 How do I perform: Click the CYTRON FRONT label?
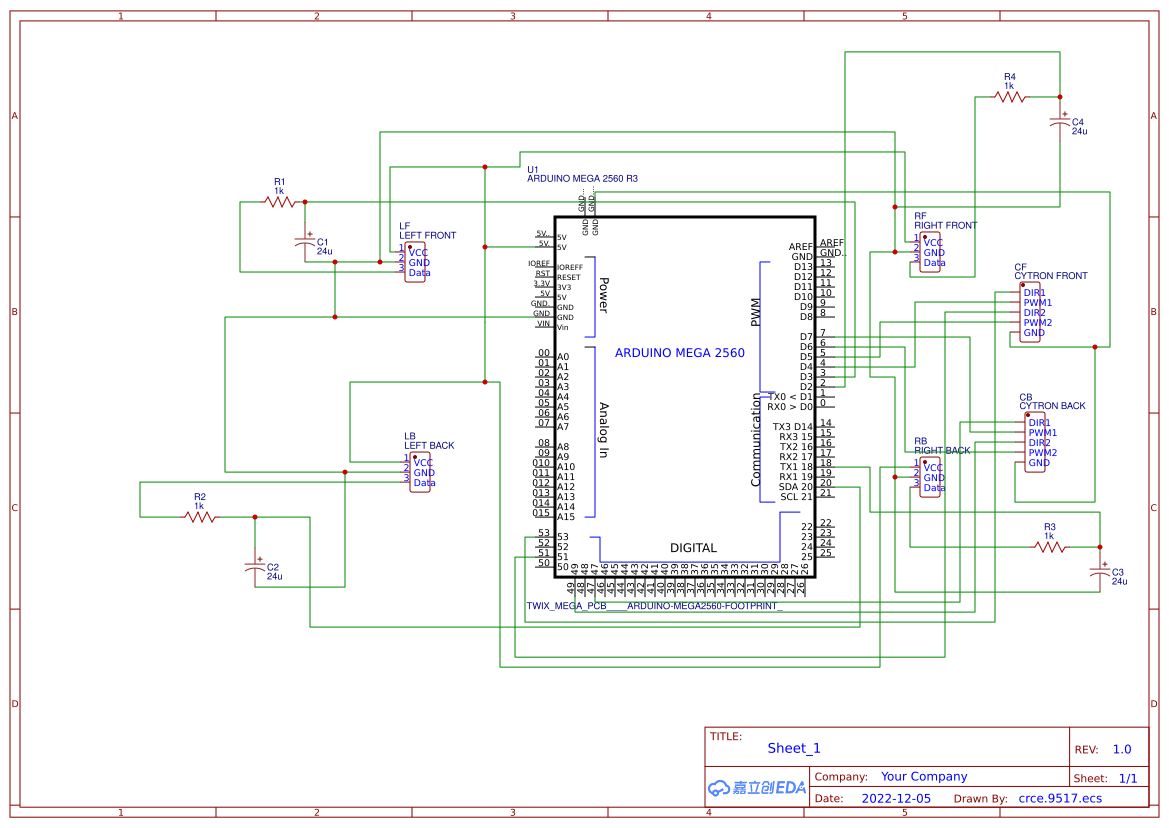[1050, 276]
